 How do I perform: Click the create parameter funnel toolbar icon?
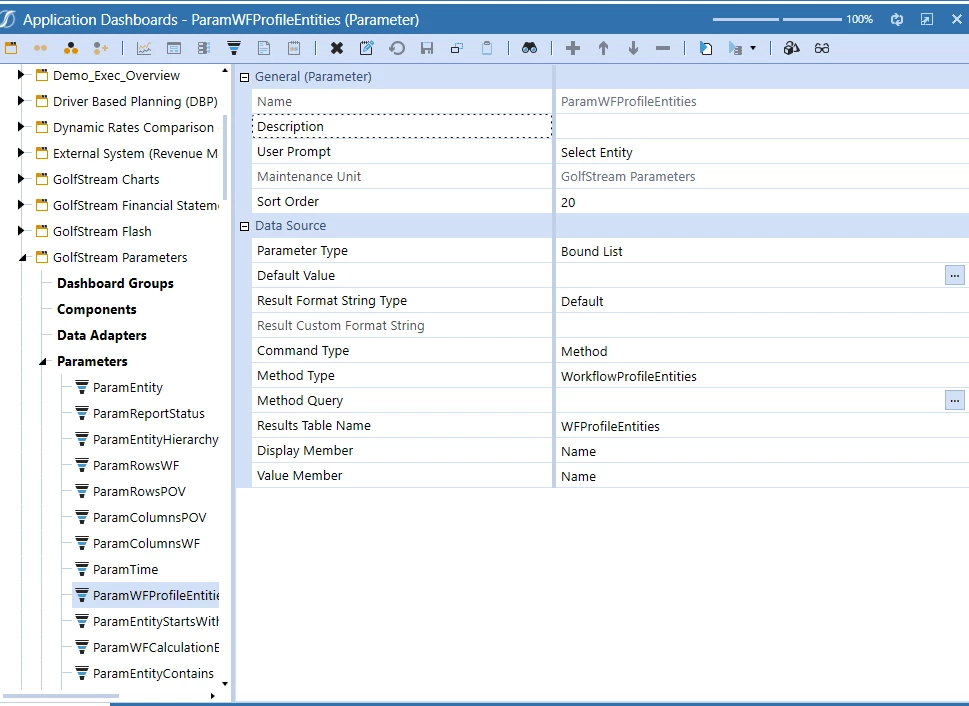click(x=234, y=48)
